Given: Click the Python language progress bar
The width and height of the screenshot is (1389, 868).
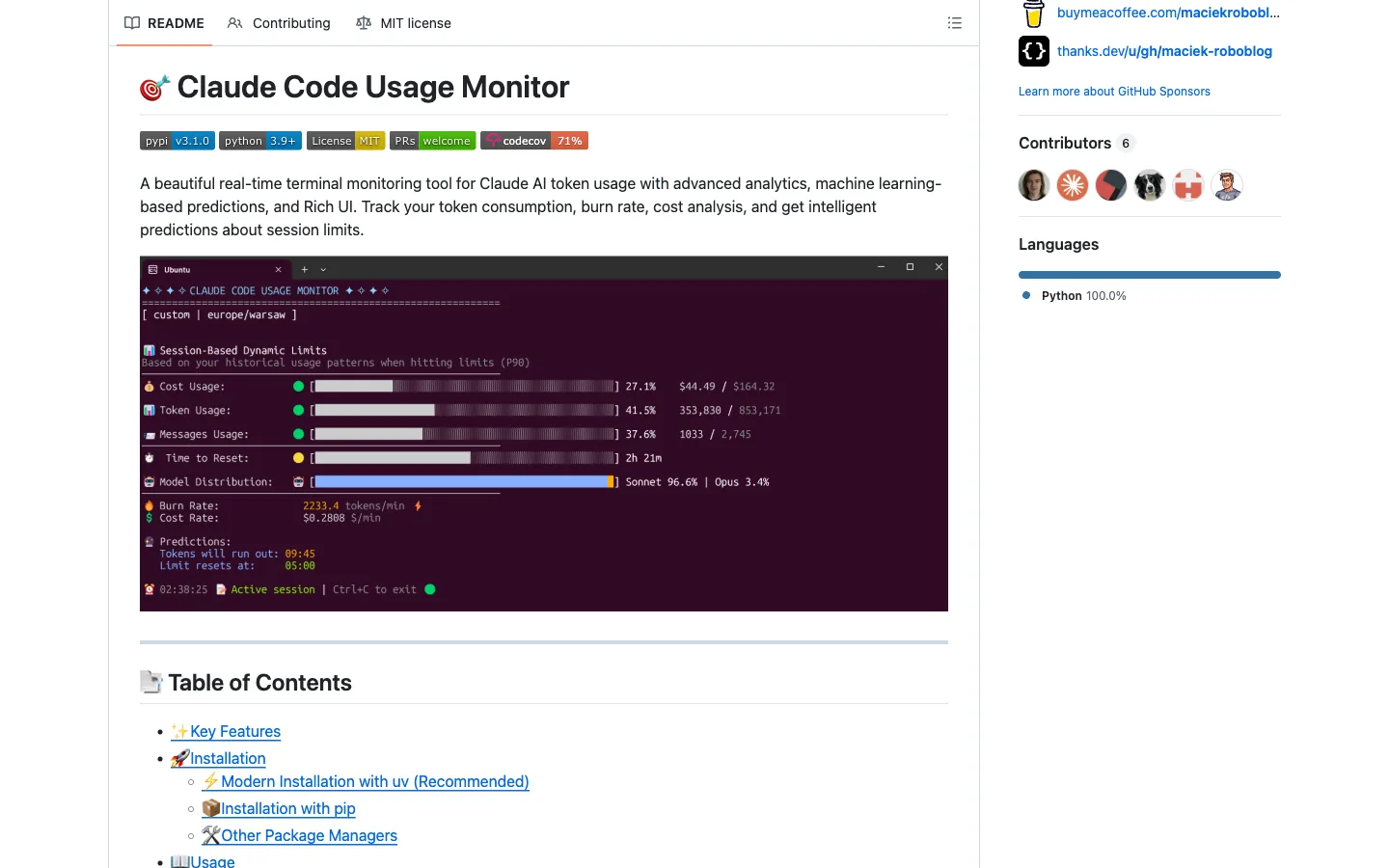Looking at the screenshot, I should coord(1150,275).
